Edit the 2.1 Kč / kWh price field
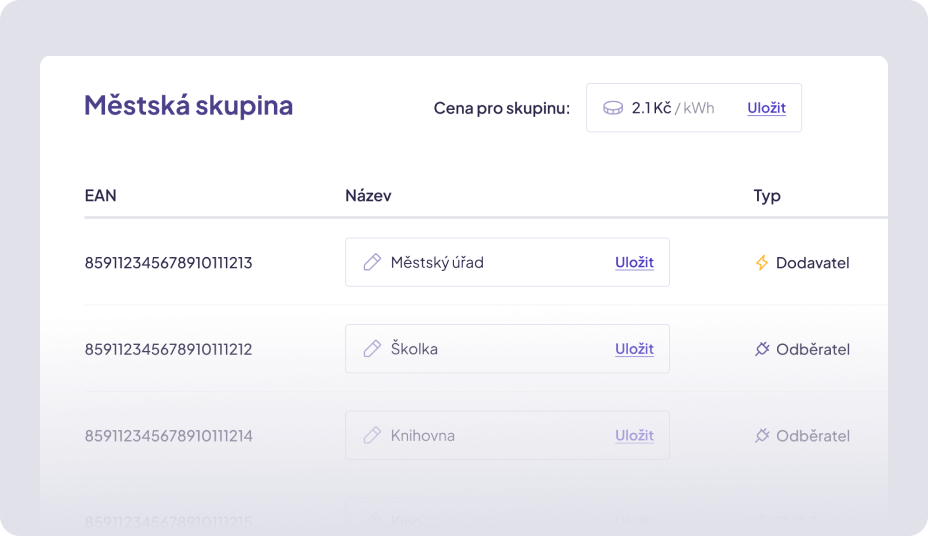The image size is (928, 536). pos(673,108)
